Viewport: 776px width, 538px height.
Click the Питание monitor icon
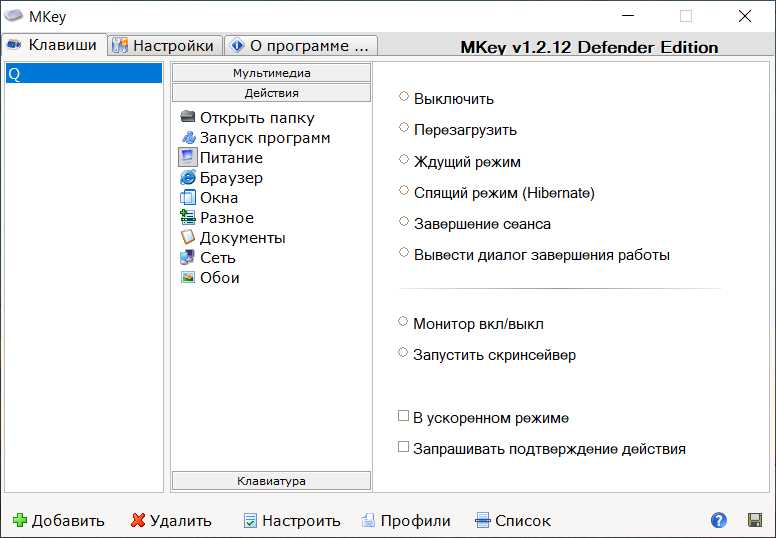point(188,157)
